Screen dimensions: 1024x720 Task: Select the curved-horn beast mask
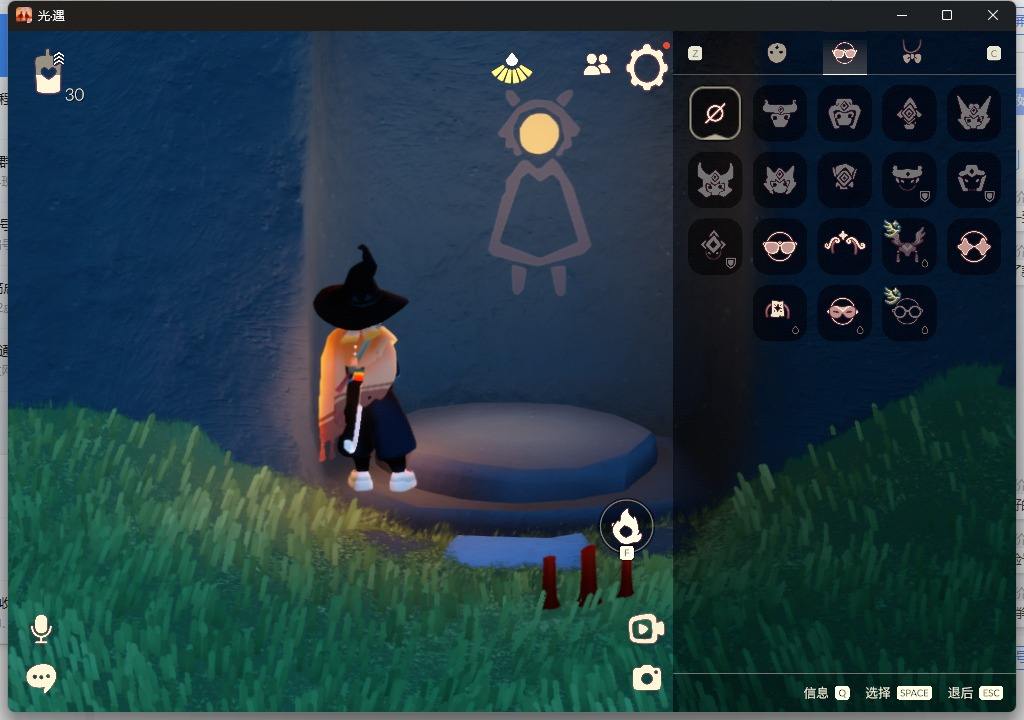pyautogui.click(x=715, y=180)
